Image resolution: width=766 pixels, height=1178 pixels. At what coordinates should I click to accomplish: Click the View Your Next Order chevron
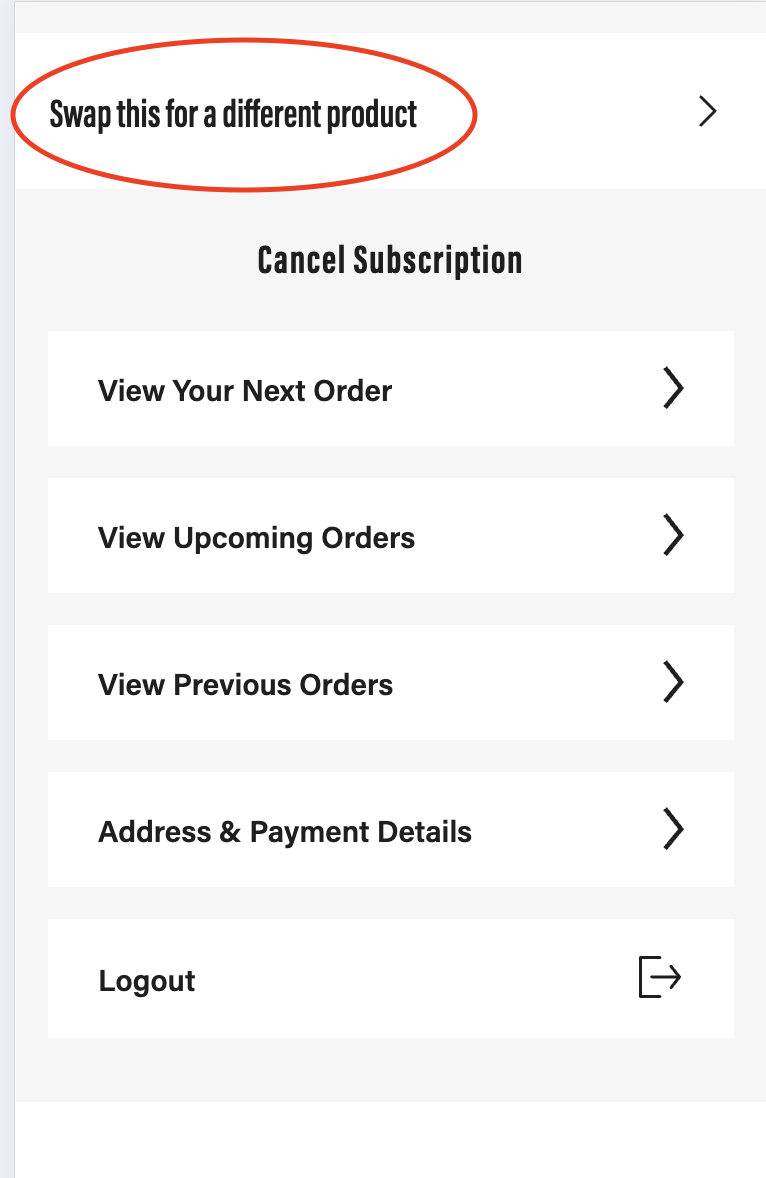pyautogui.click(x=674, y=388)
